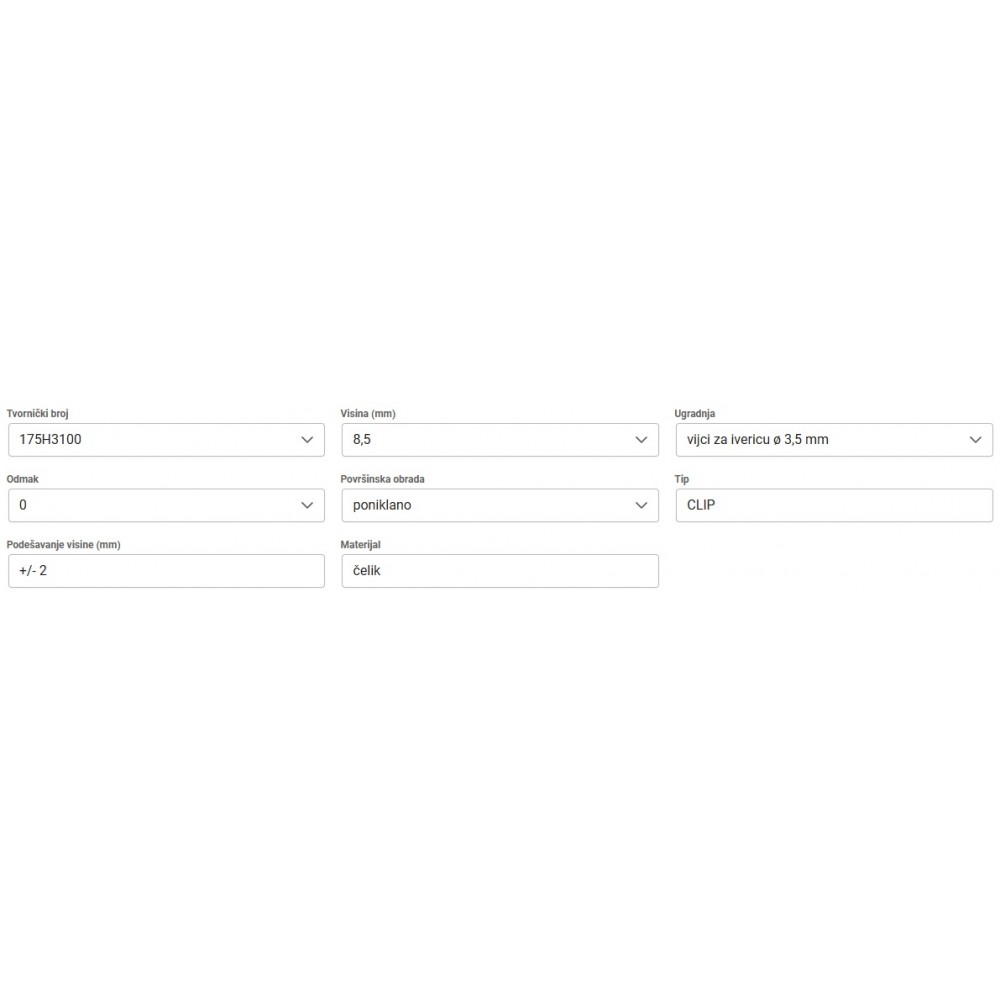Click the chevron arrow of Odmak field
1000x1000 pixels.
[x=307, y=506]
